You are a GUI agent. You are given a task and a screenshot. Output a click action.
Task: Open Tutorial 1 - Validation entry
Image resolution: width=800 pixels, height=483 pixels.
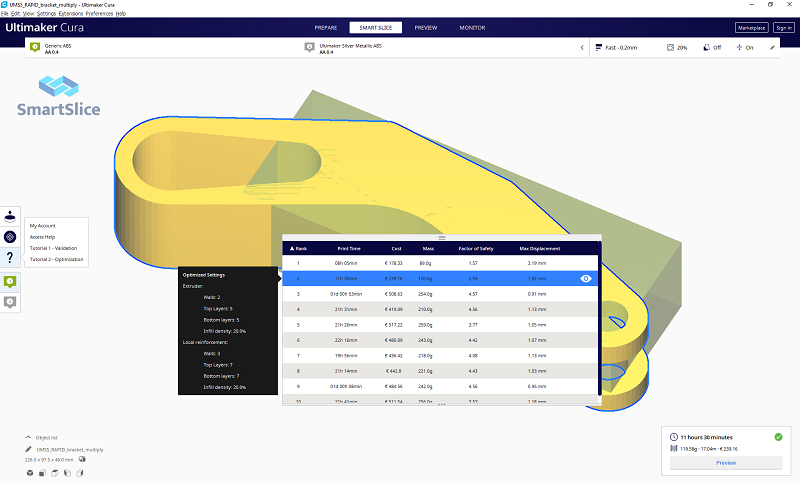pos(56,248)
